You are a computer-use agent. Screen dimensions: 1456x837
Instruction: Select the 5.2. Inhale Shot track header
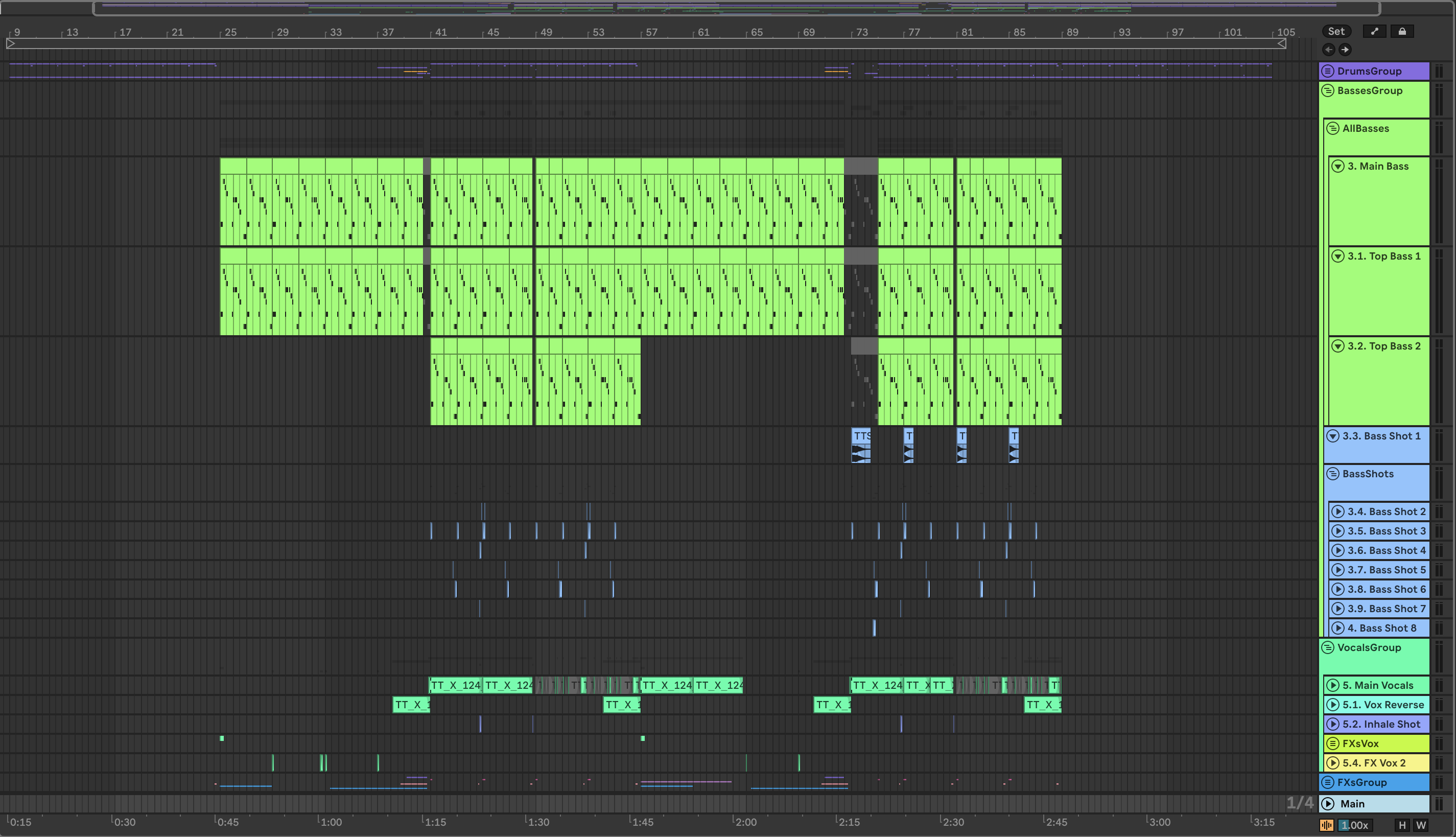pos(1381,725)
